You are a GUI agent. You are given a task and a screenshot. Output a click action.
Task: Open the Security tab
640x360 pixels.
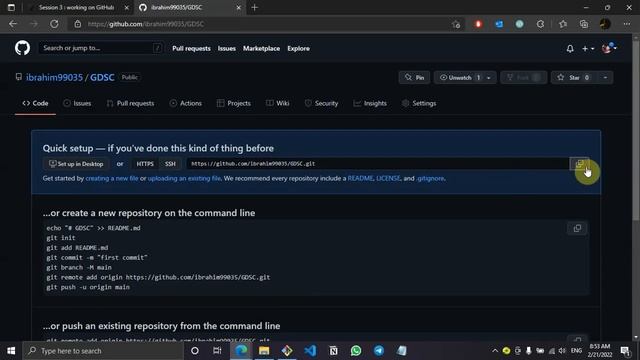(x=322, y=103)
